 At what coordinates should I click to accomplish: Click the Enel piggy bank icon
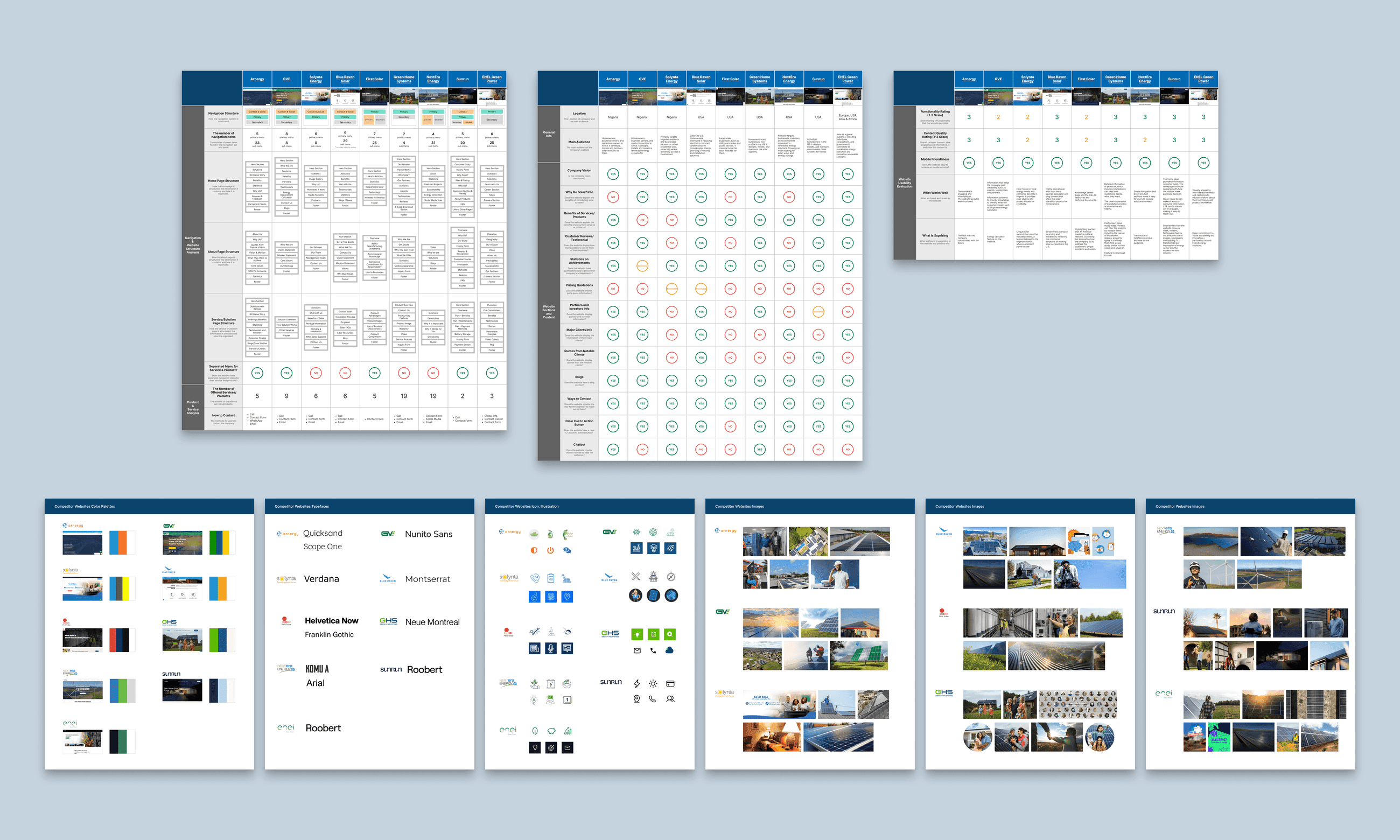pos(551,731)
